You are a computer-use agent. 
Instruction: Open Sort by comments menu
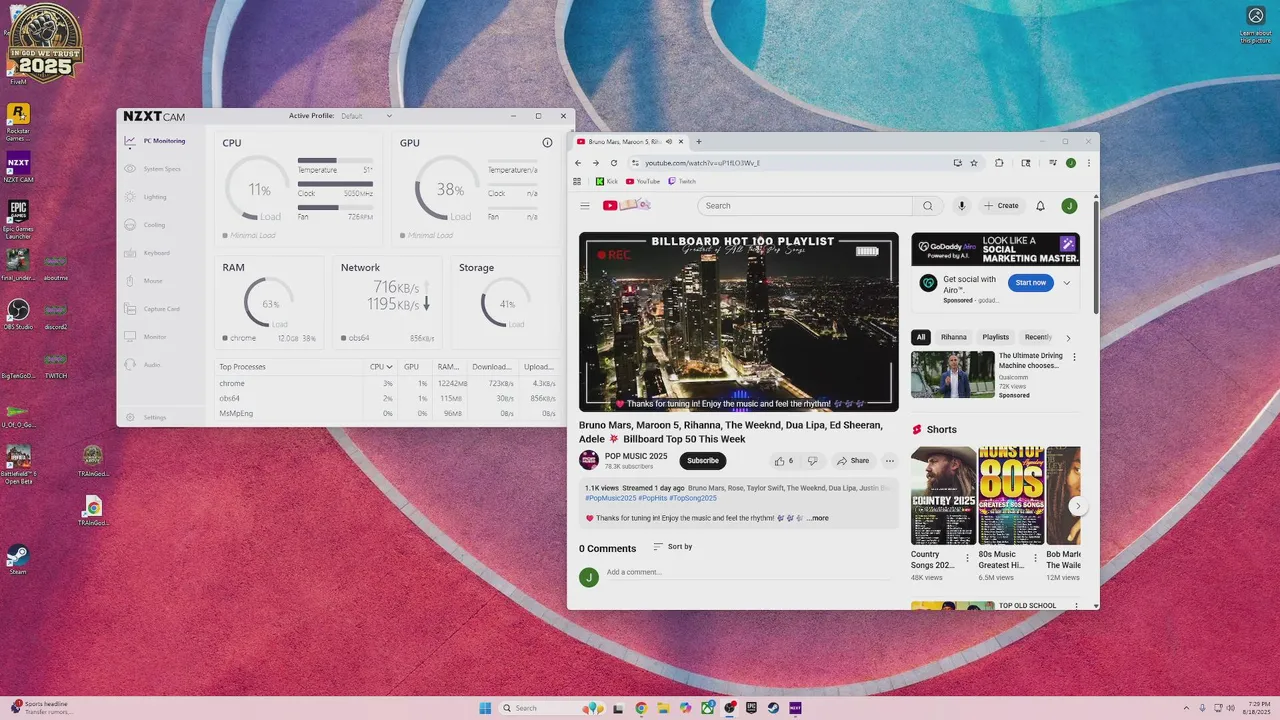(672, 547)
